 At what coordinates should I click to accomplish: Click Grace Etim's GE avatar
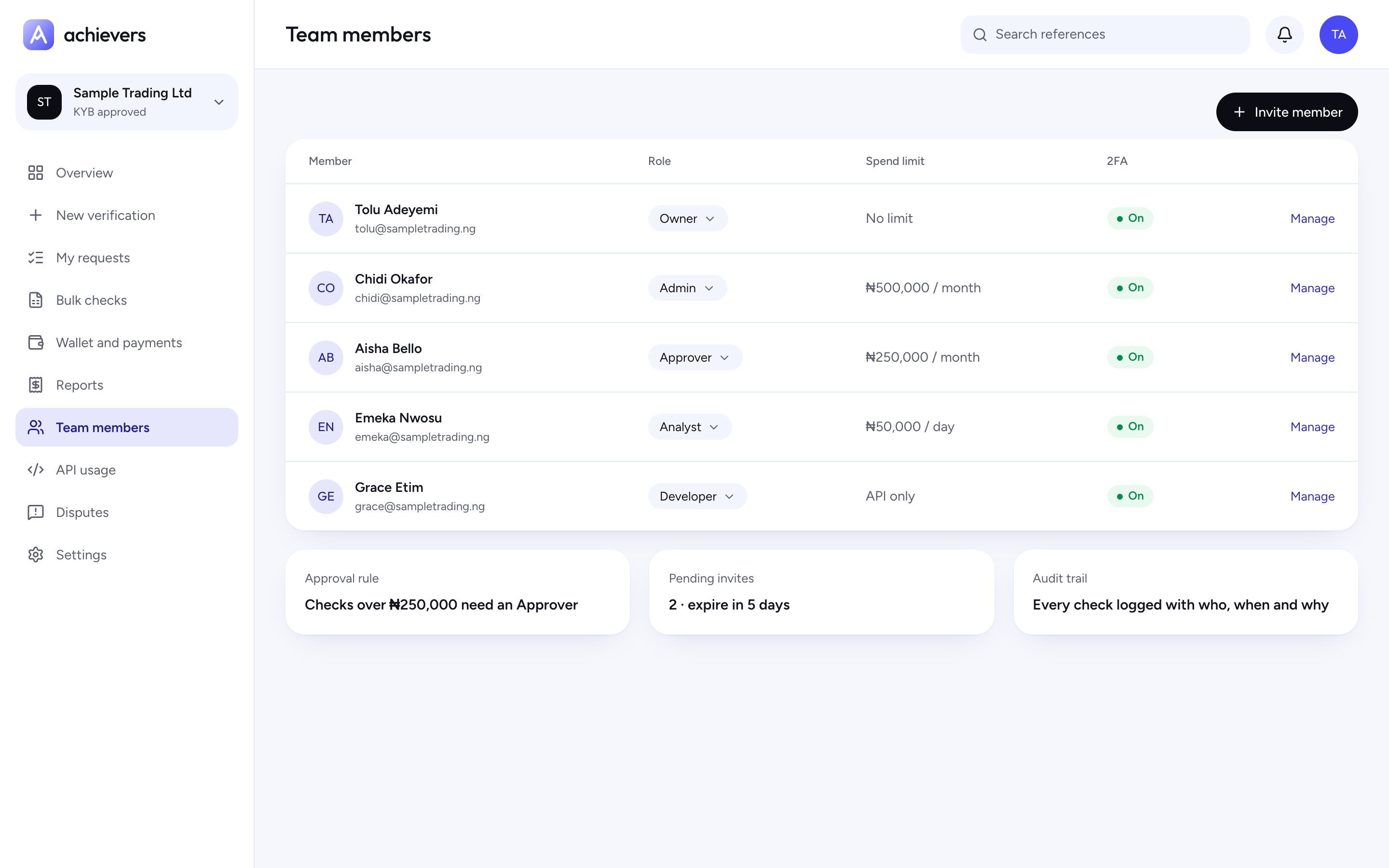click(x=326, y=497)
